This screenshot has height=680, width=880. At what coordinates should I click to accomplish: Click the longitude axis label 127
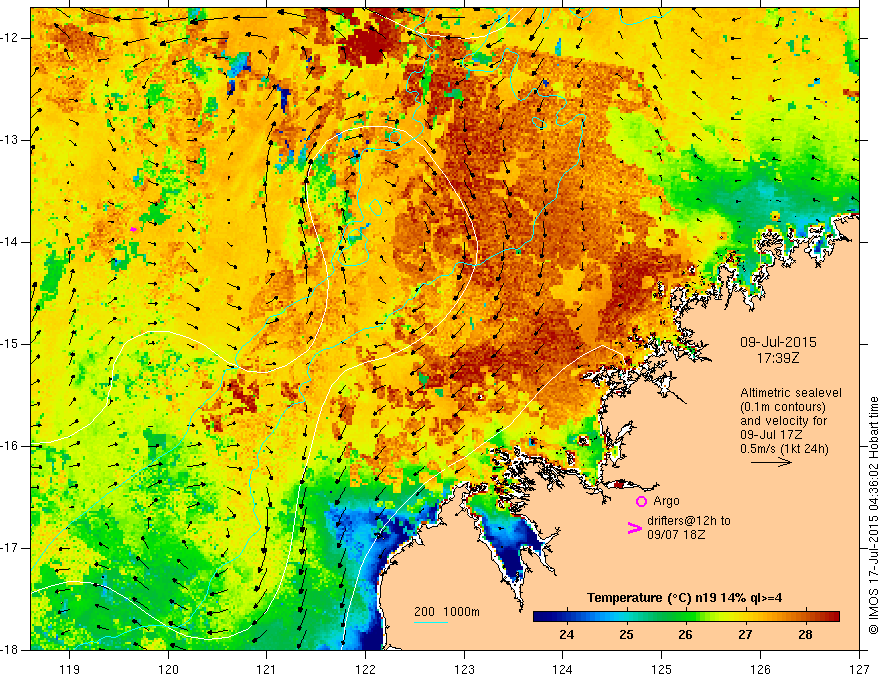pos(859,669)
